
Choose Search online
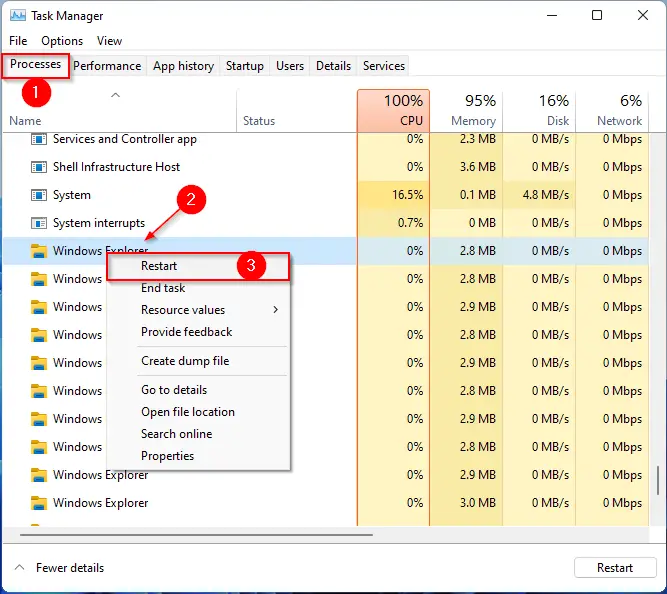pyautogui.click(x=198, y=434)
